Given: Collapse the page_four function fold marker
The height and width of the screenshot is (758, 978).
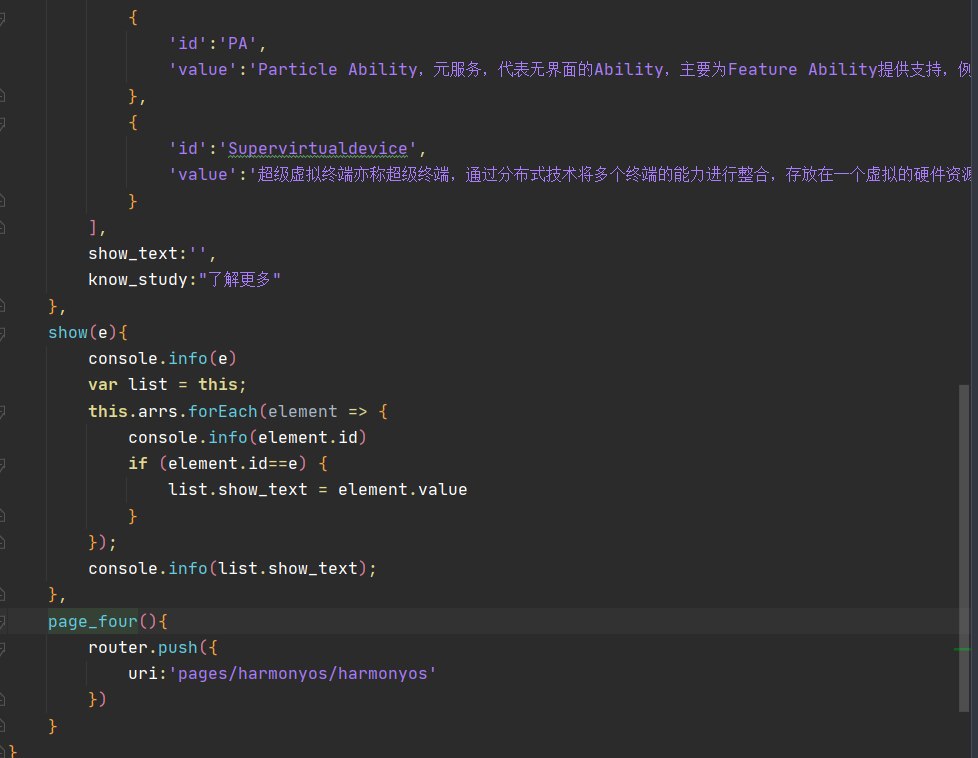Looking at the screenshot, I should coord(2,622).
